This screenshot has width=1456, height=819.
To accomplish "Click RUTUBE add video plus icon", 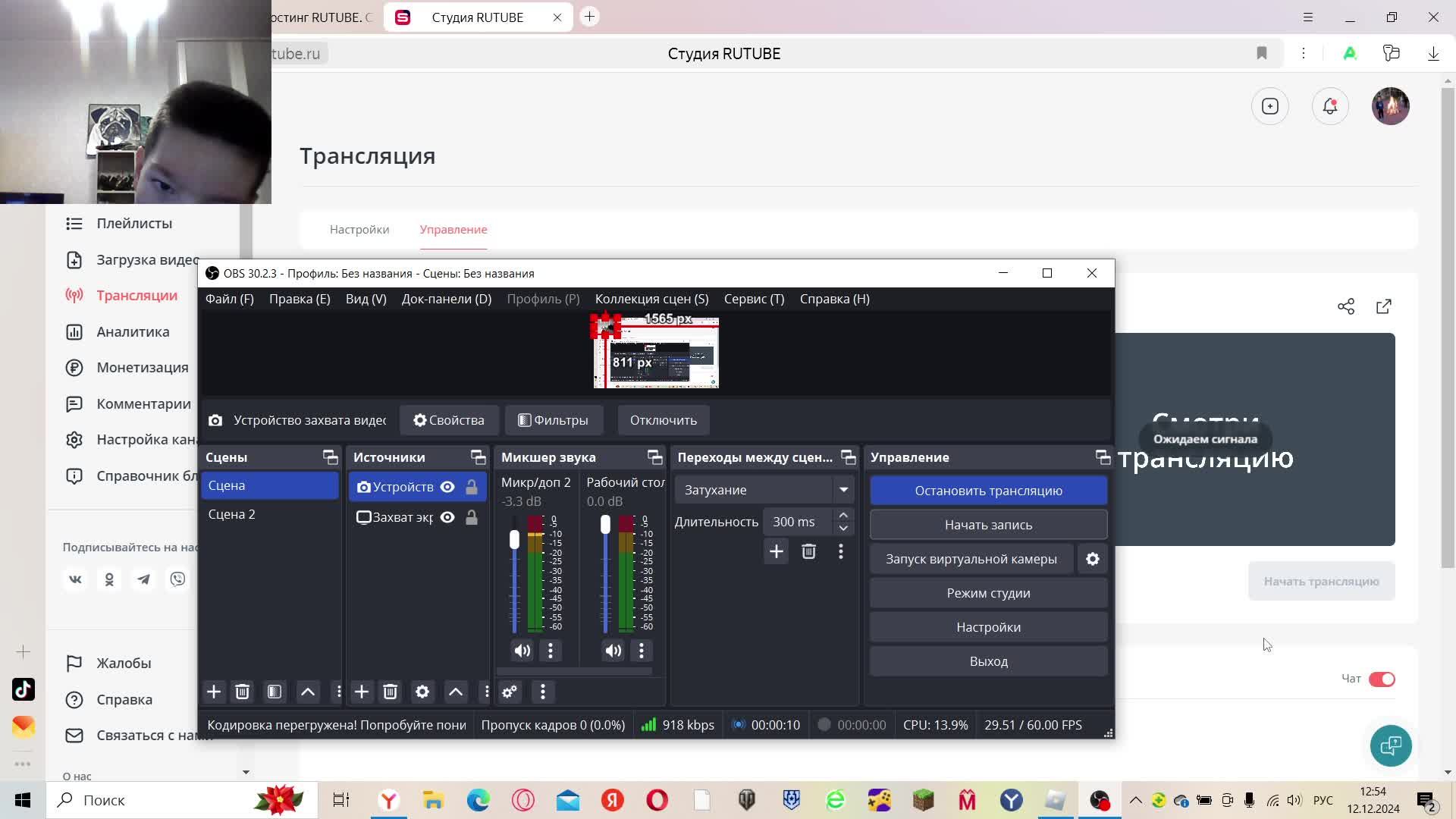I will (1270, 106).
